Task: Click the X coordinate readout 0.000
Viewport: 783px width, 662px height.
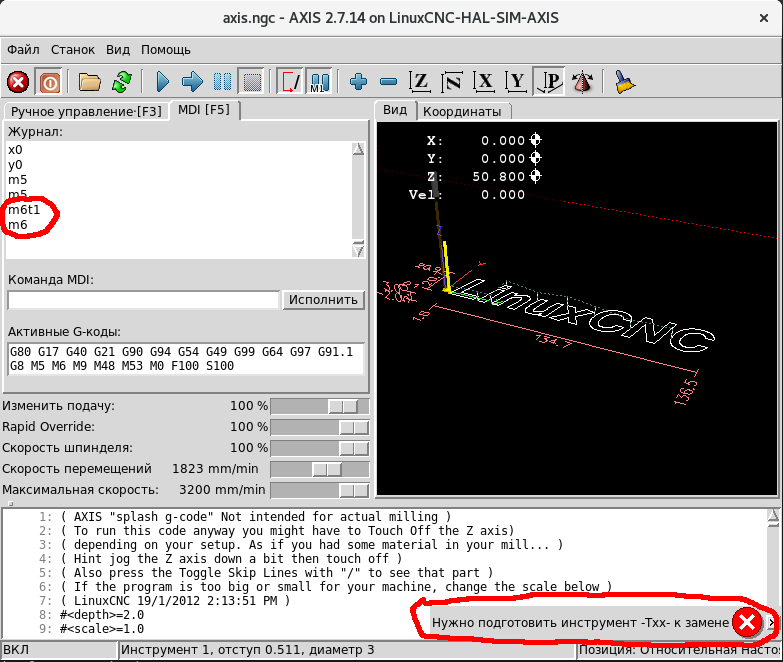Action: [502, 141]
